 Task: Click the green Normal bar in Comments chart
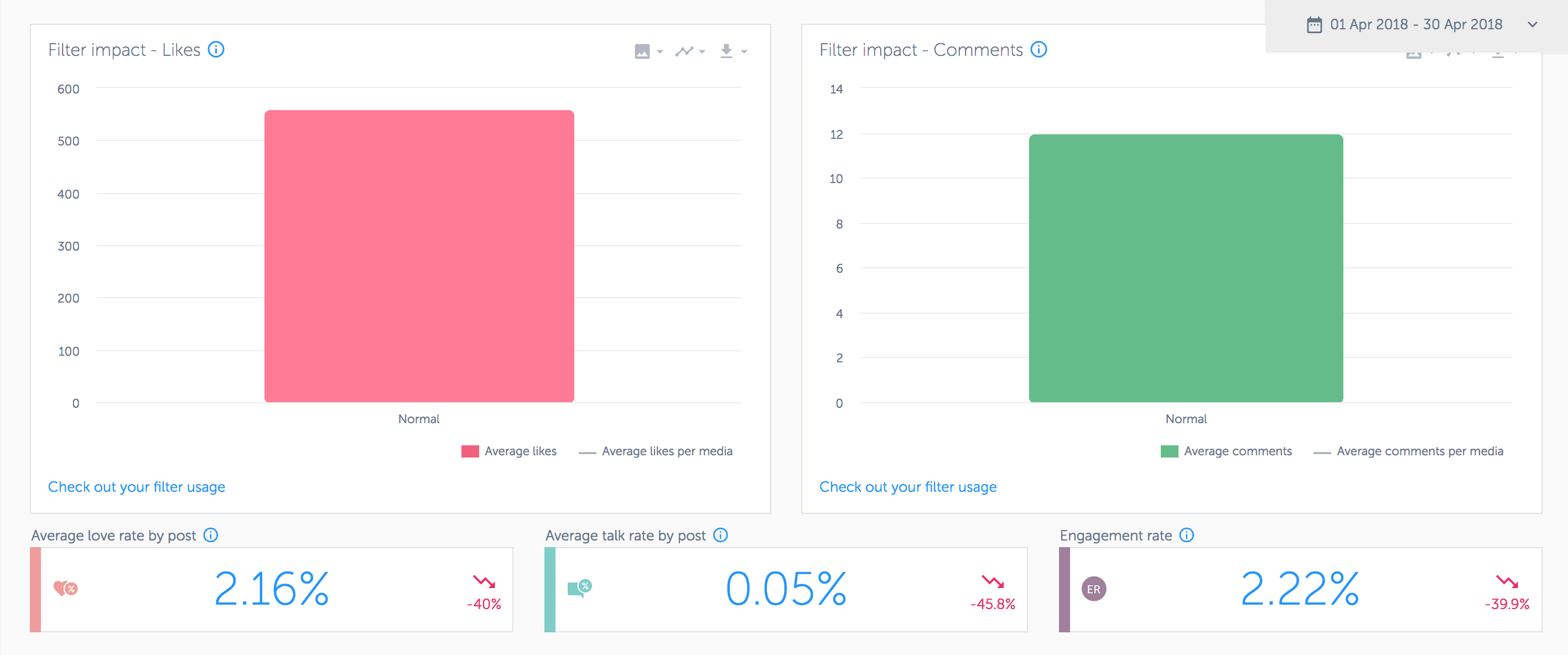point(1185,268)
